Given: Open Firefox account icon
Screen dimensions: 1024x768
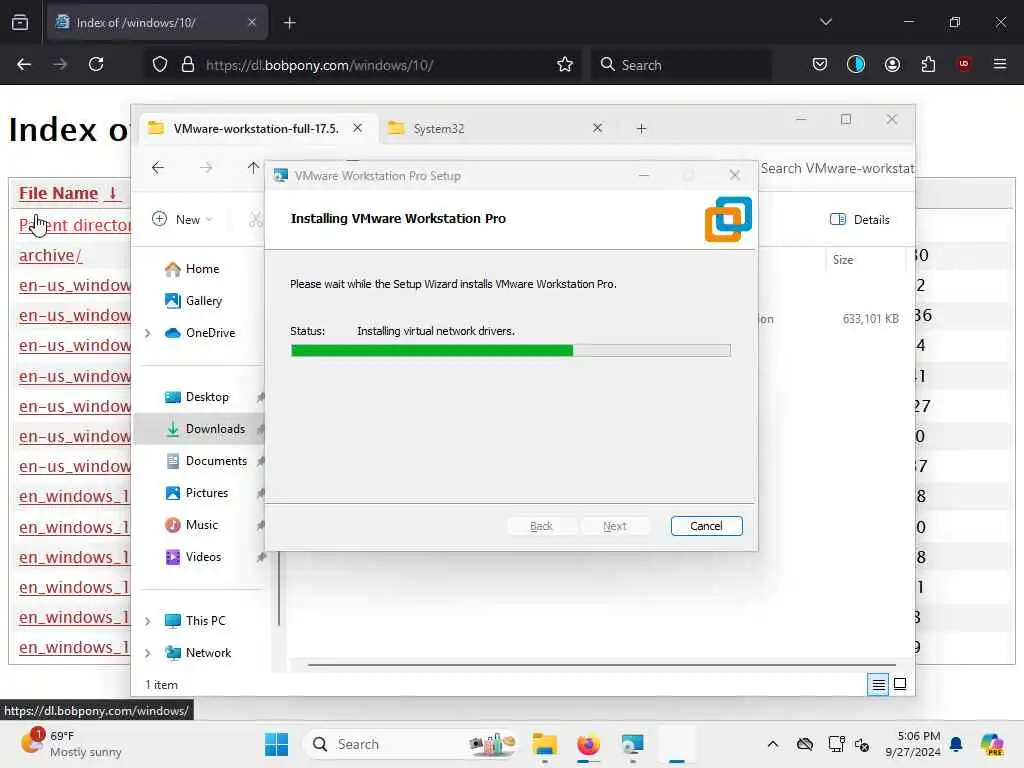Looking at the screenshot, I should (892, 64).
